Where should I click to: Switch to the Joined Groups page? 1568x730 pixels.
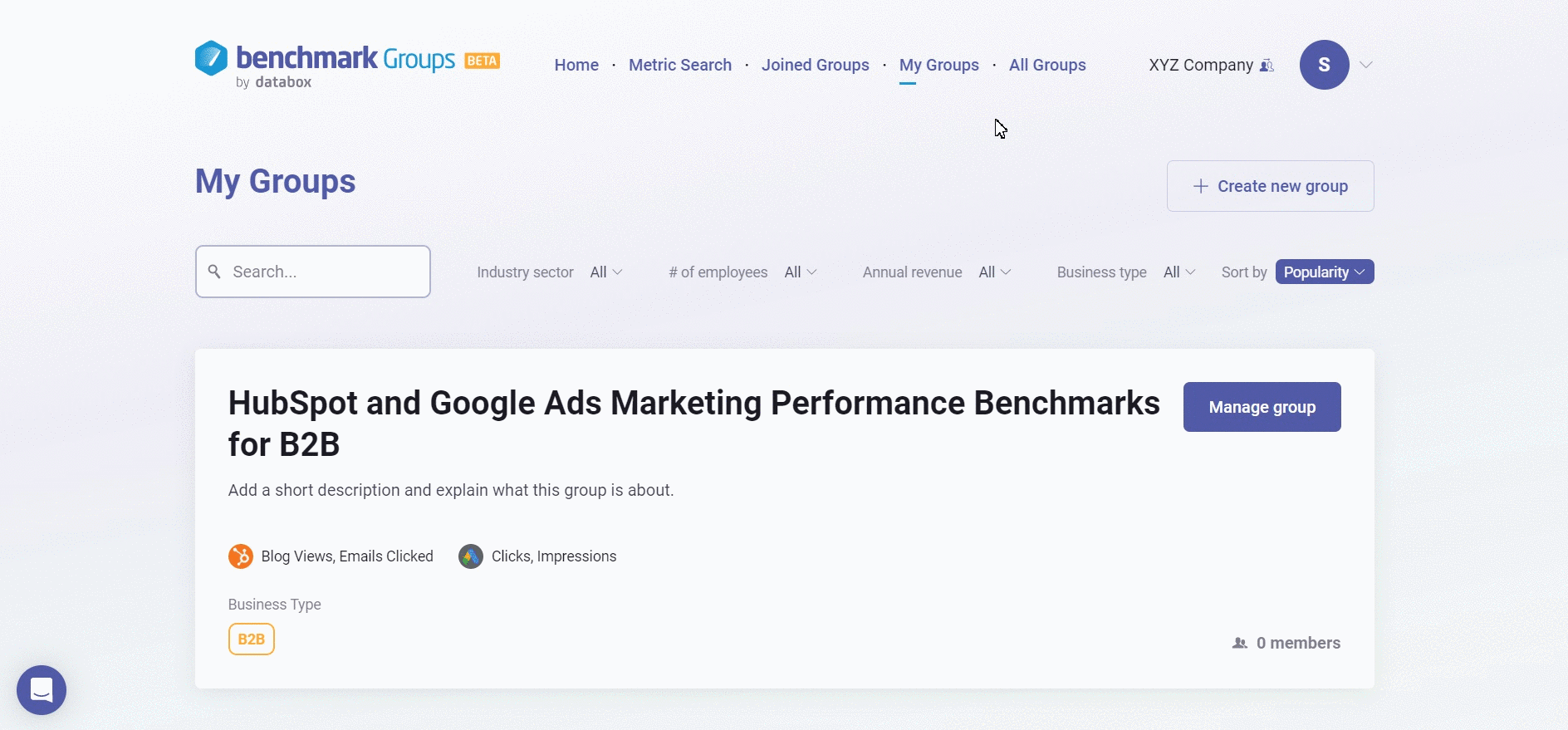815,65
